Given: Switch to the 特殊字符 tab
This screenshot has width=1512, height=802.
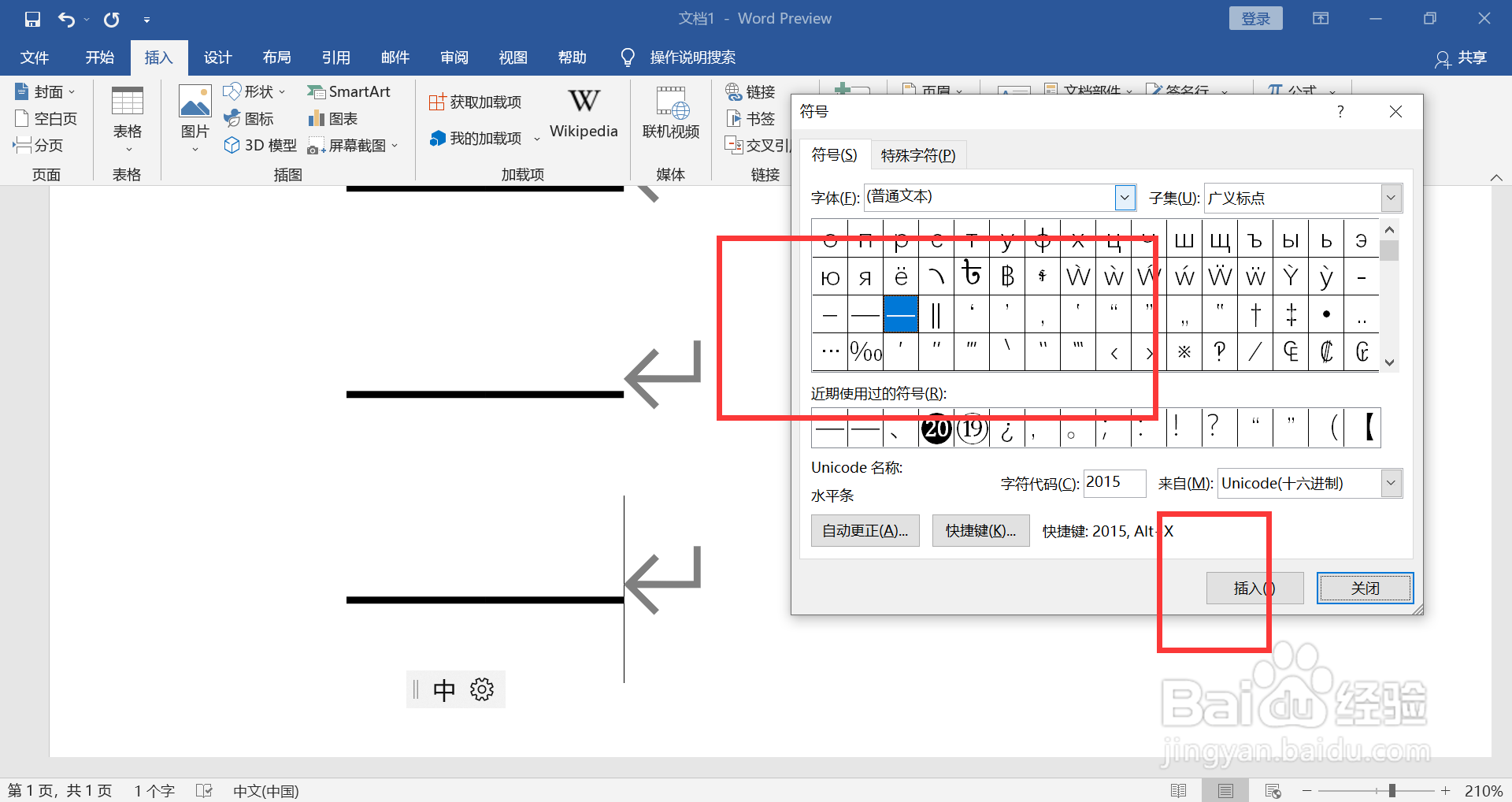Looking at the screenshot, I should coord(917,154).
